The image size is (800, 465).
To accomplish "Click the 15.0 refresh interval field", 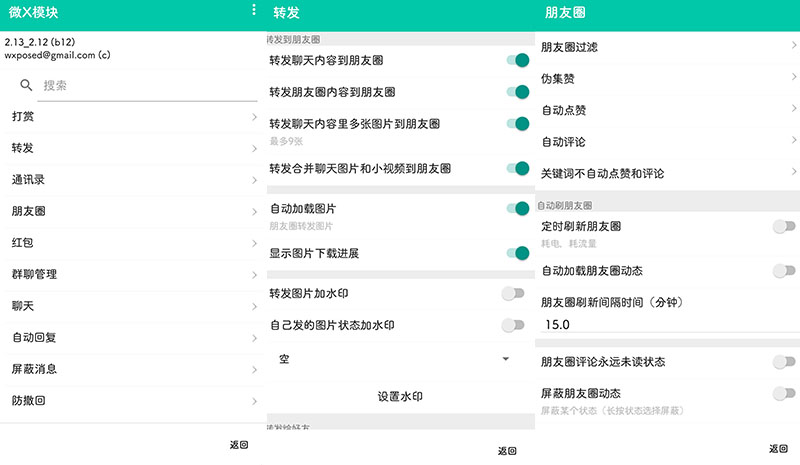I will point(665,325).
